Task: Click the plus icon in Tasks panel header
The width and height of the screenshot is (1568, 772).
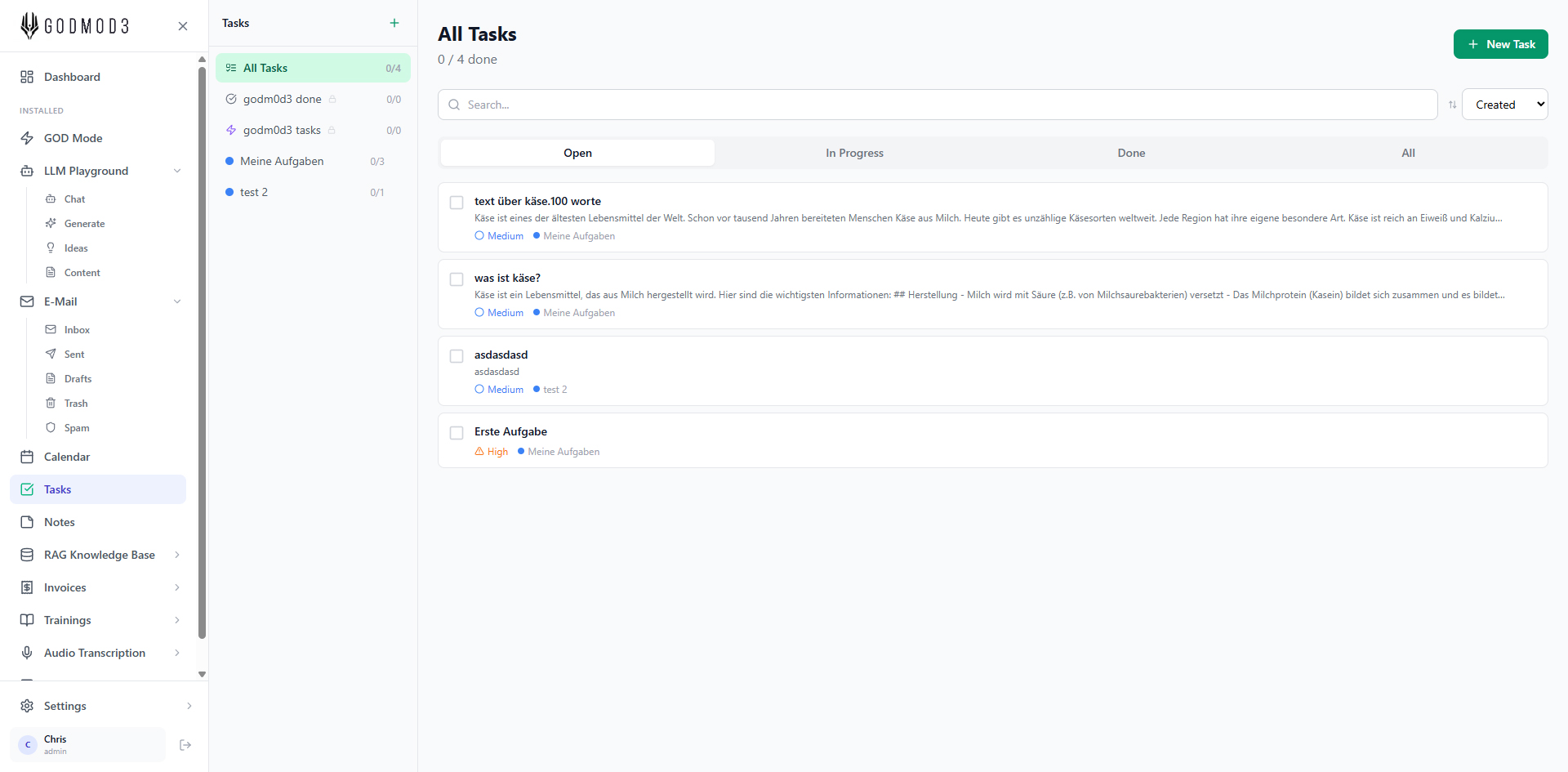Action: (x=394, y=23)
